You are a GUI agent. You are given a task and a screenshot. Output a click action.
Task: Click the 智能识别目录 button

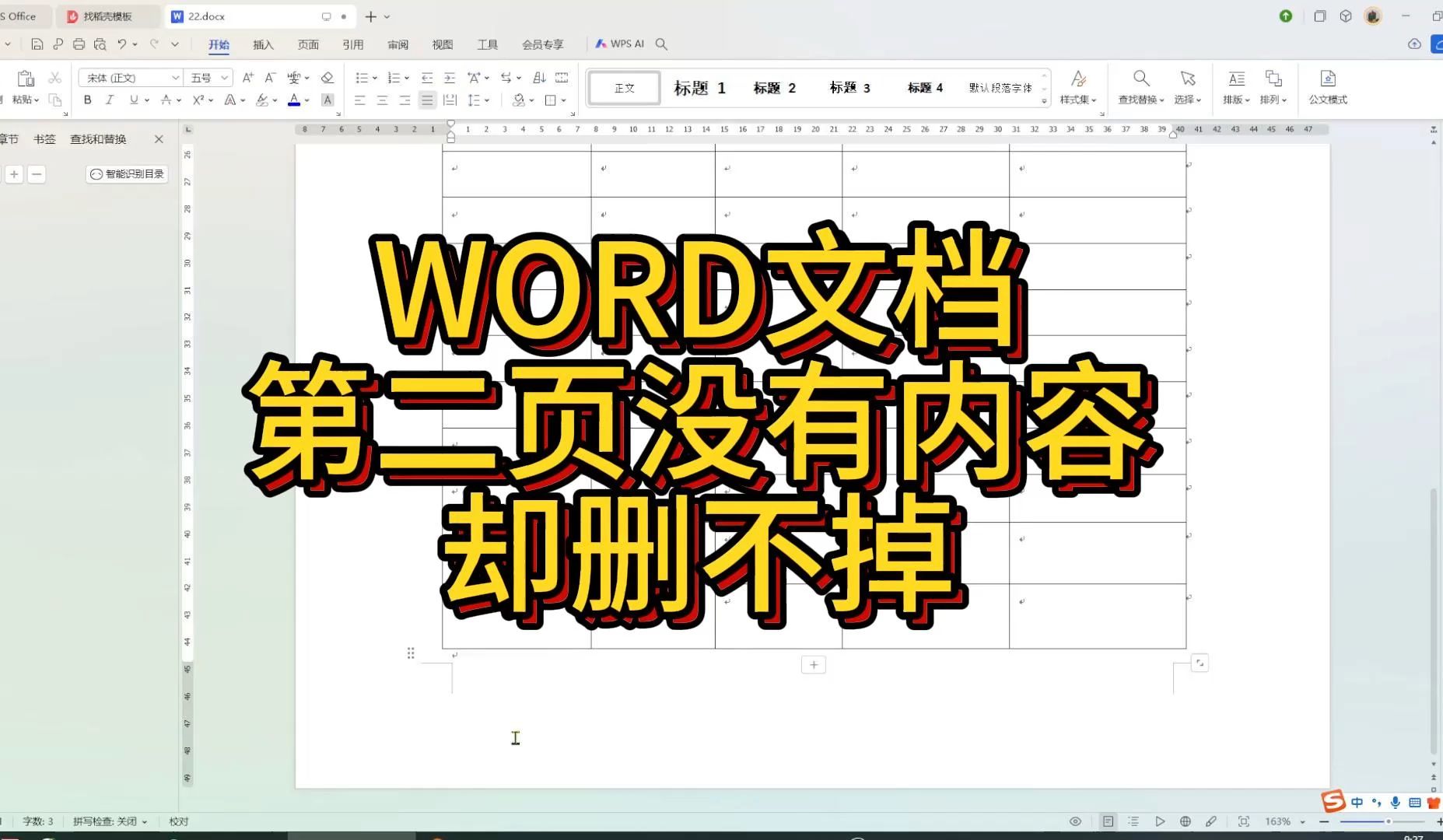[x=126, y=173]
